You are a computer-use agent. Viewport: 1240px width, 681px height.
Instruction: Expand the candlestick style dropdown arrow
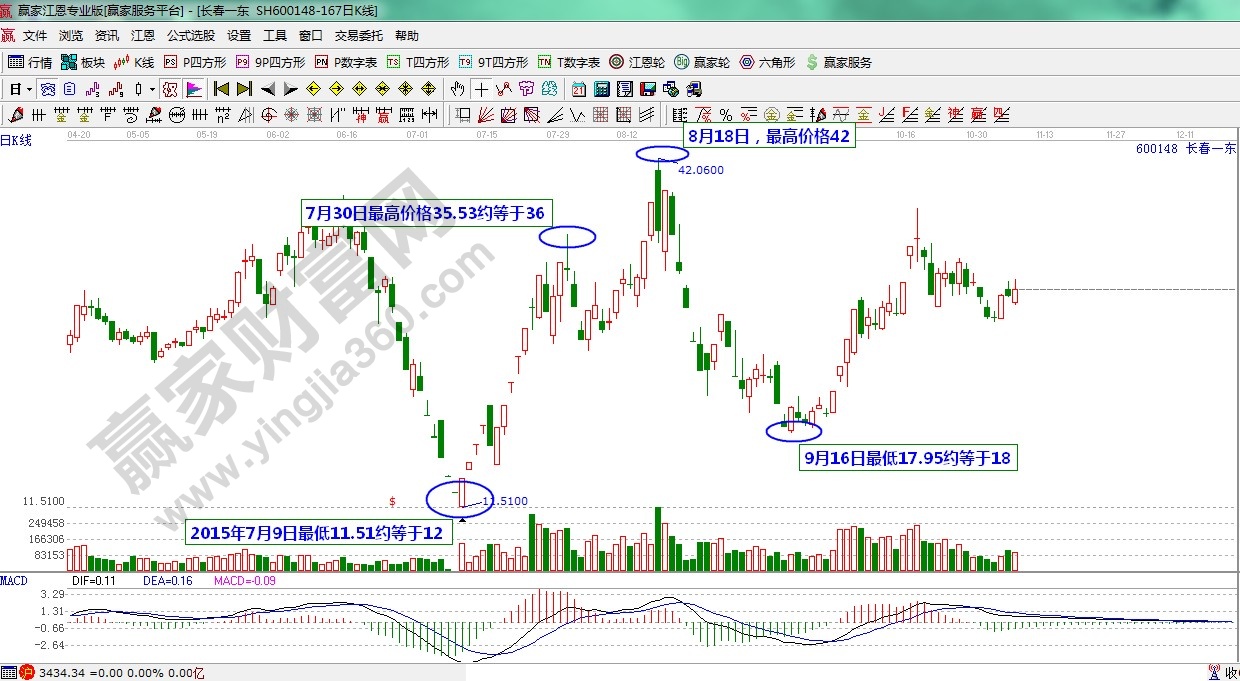click(x=152, y=89)
